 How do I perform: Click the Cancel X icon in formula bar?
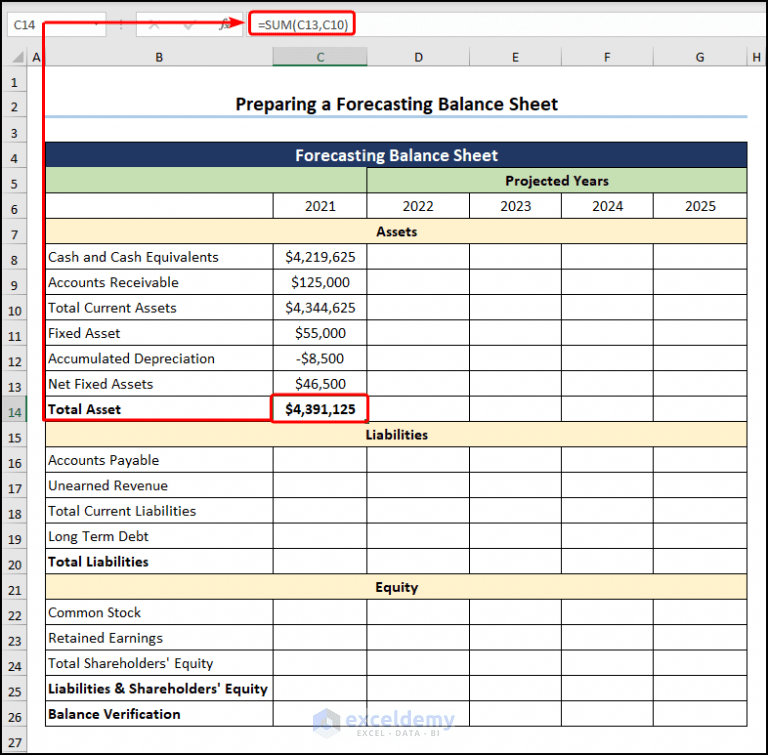[x=154, y=24]
